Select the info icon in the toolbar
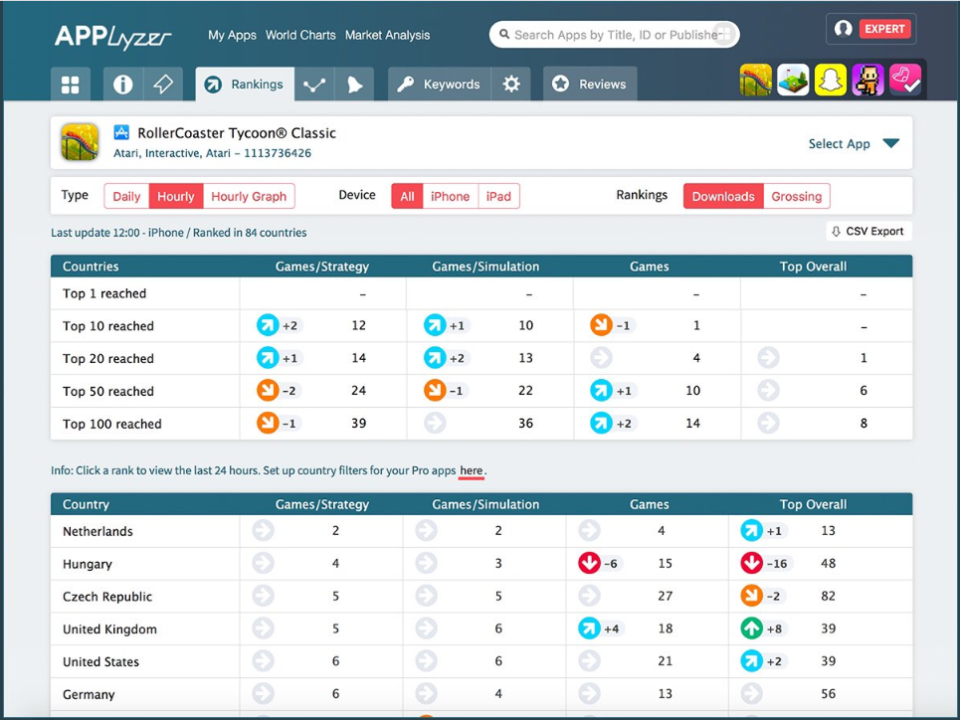The width and height of the screenshot is (960, 720). tap(122, 84)
